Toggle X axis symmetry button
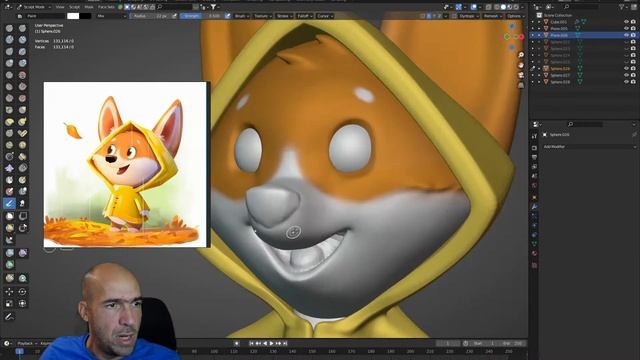Image resolution: width=640 pixels, height=360 pixels. click(429, 16)
